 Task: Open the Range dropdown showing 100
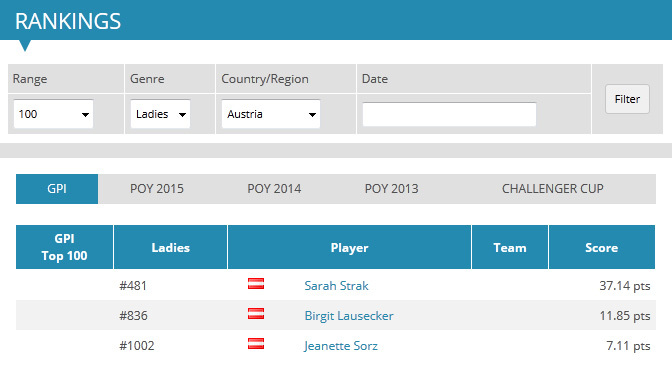coord(54,114)
